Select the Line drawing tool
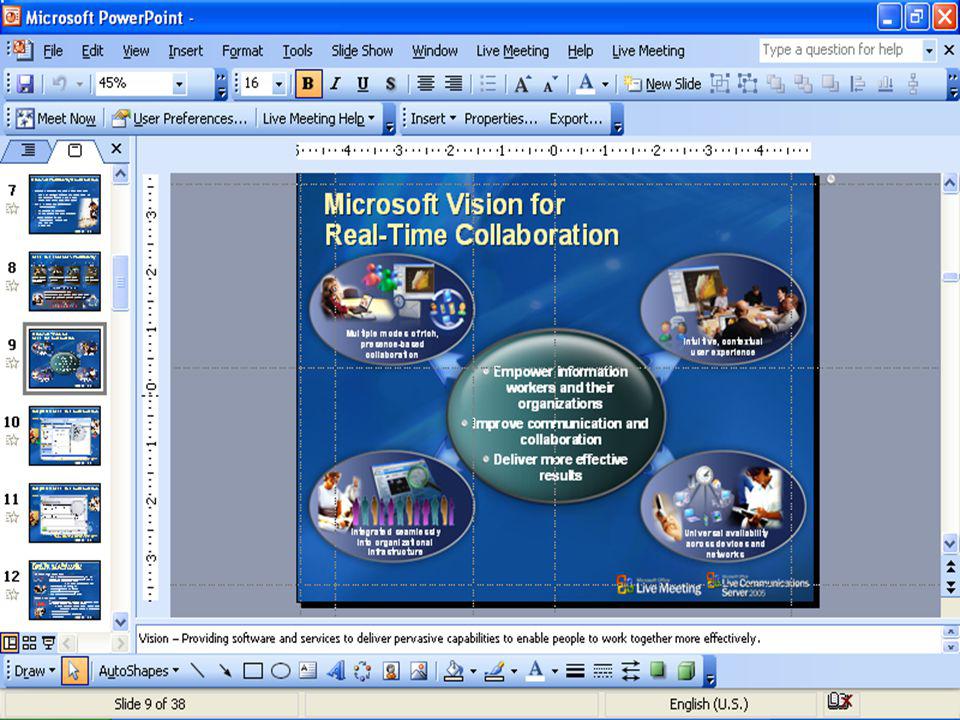Screen dimensions: 960x720 point(197,671)
